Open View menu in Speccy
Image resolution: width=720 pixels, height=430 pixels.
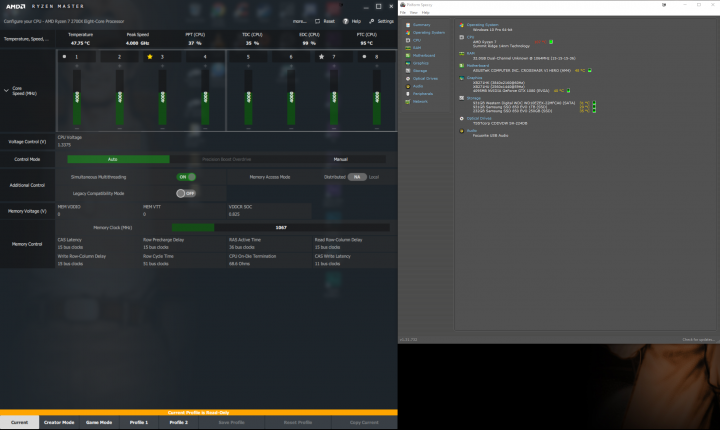pyautogui.click(x=413, y=12)
